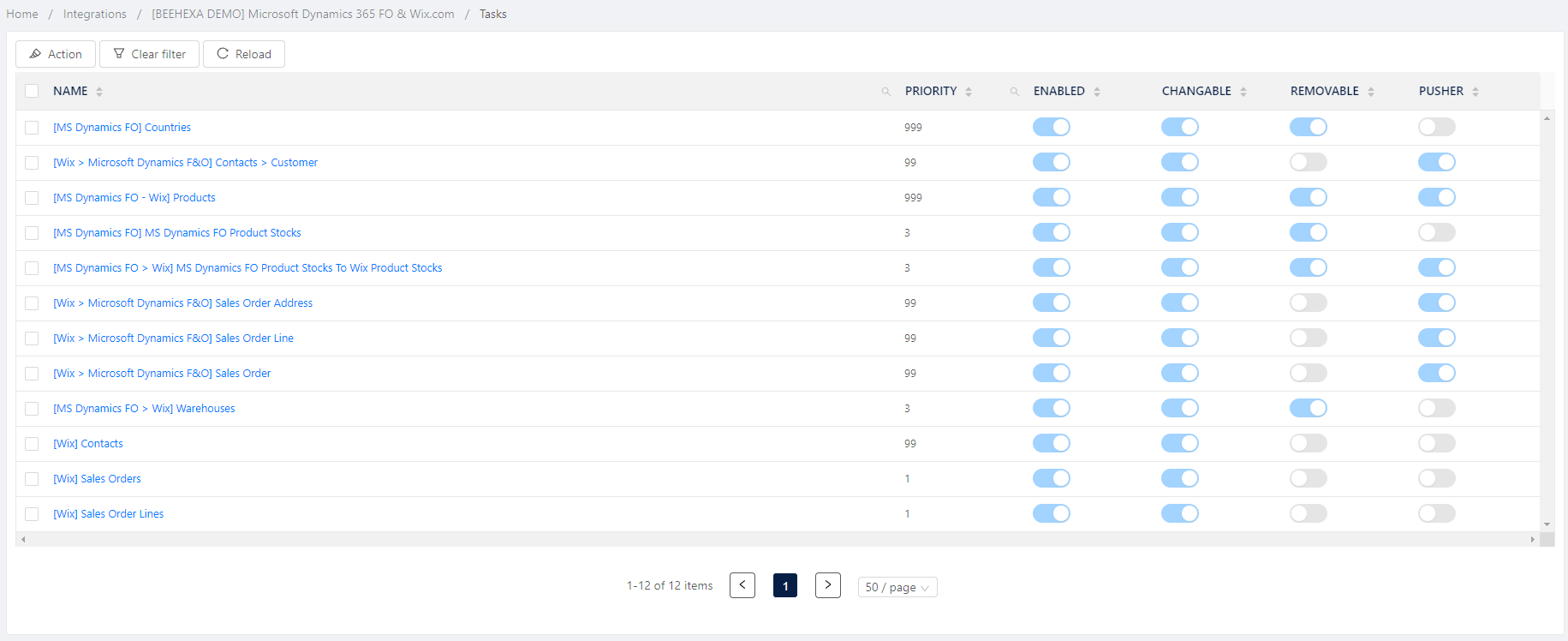Toggle ENABLED for Sales Order Line task
Screen dimensions: 1568x641
[x=1052, y=338]
